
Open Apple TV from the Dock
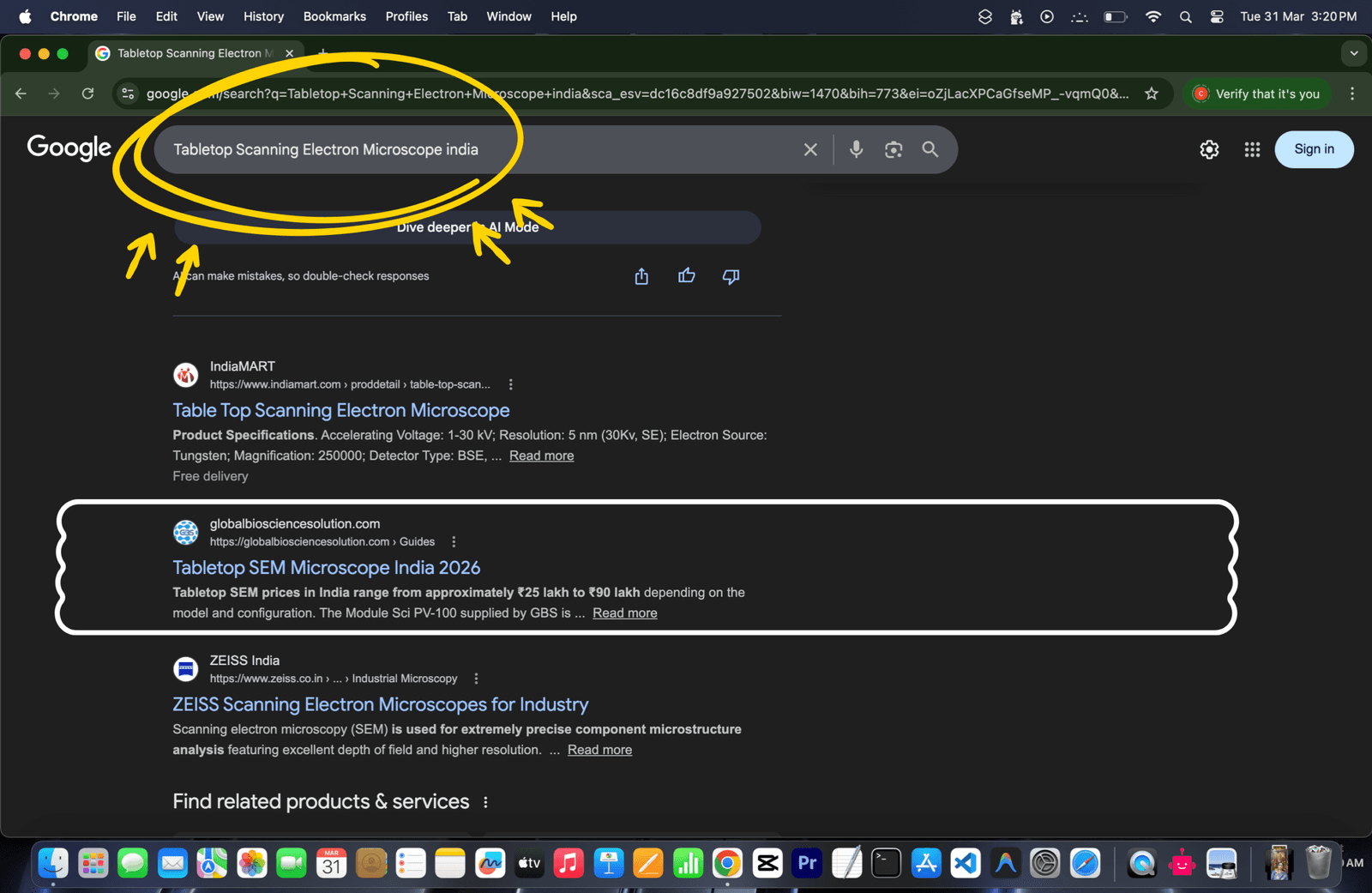click(529, 863)
